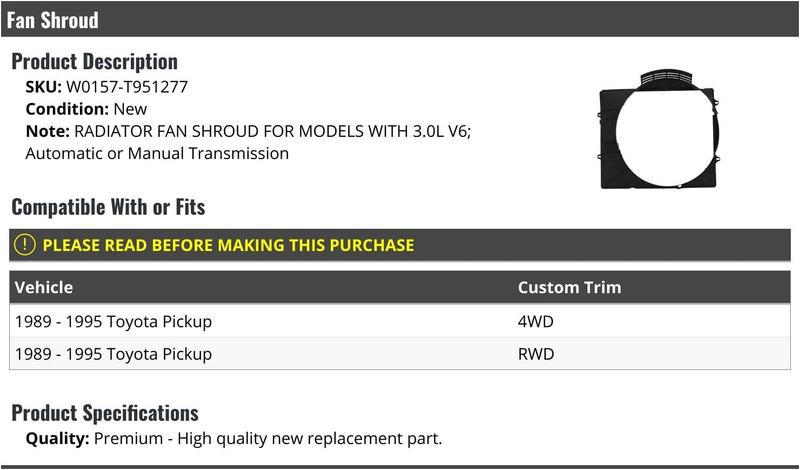Click the RADIATOR FAN SHROUD note text
The height and width of the screenshot is (470, 800).
click(272, 131)
